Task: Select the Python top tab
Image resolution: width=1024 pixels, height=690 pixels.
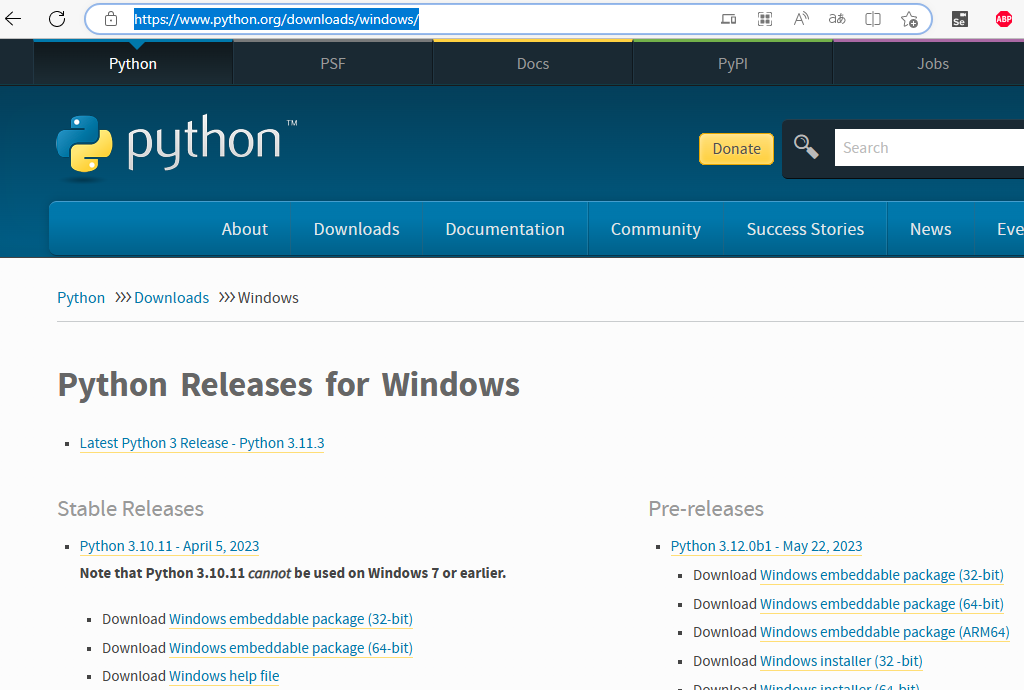Action: [x=133, y=63]
